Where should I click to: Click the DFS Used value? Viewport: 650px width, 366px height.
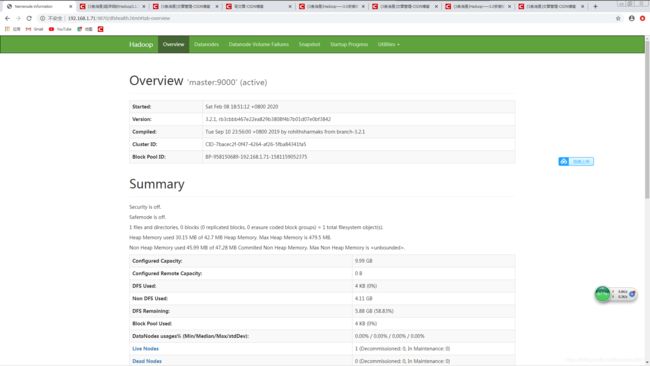[x=366, y=286]
